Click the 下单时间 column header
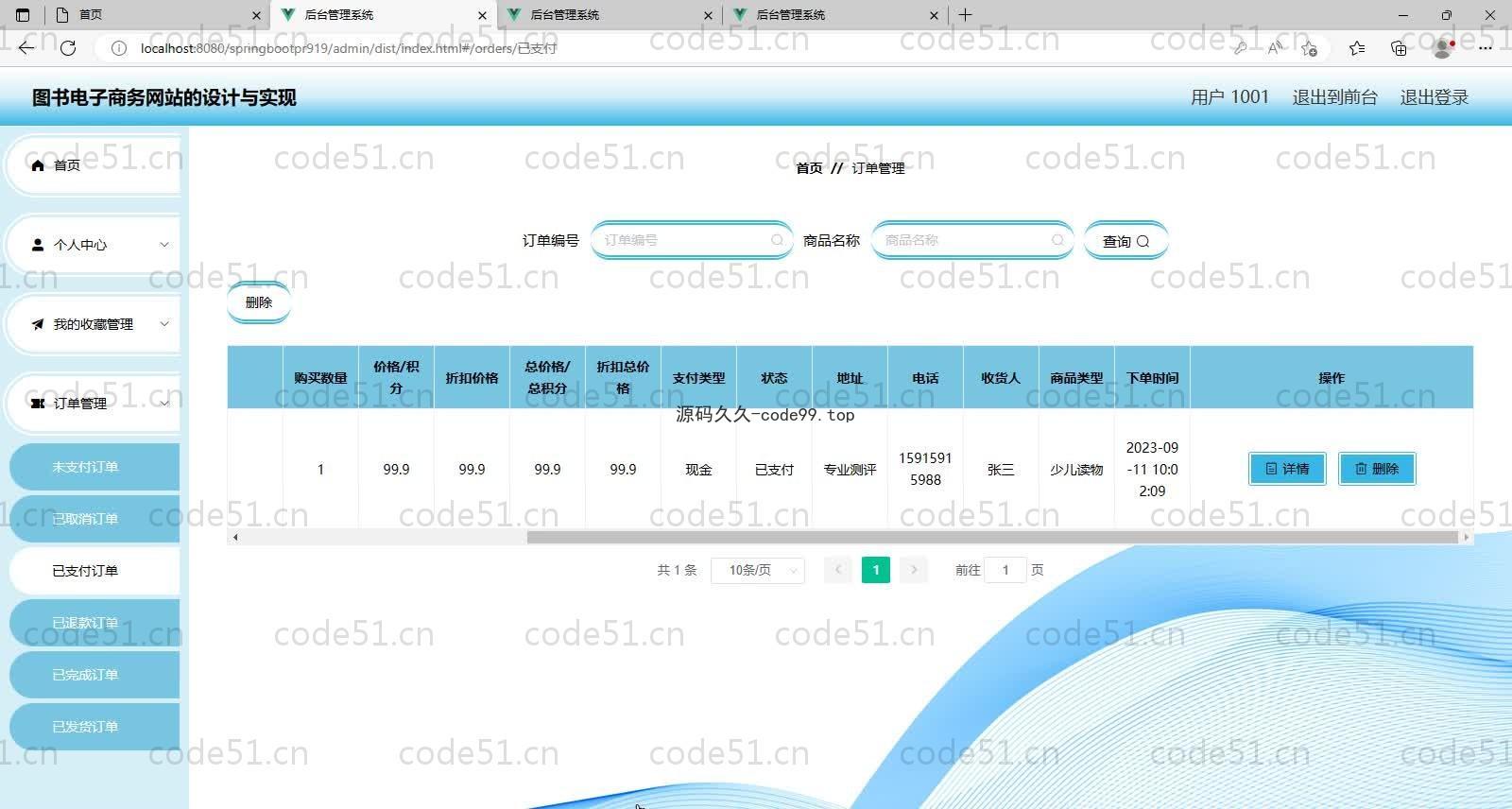The width and height of the screenshot is (1512, 809). [x=1152, y=378]
